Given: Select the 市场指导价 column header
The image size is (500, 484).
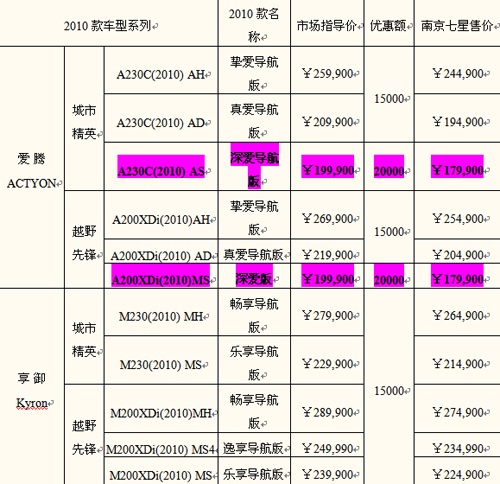Looking at the screenshot, I should pyautogui.click(x=327, y=23).
